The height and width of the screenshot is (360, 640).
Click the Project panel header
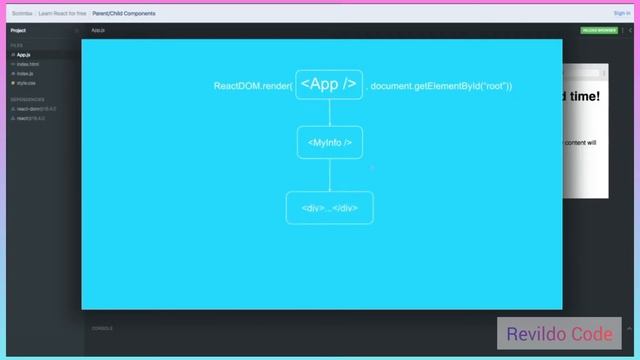[18, 30]
